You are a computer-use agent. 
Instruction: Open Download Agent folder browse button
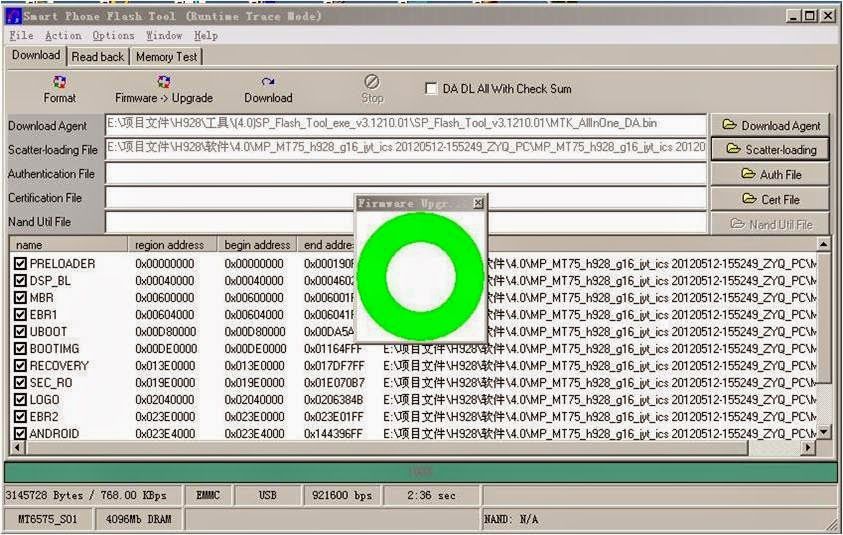click(x=770, y=125)
